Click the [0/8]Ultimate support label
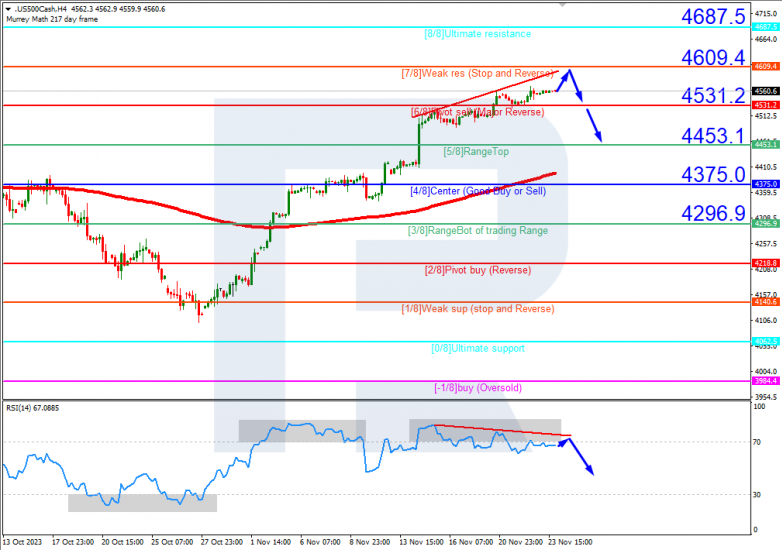782x550 pixels. (x=478, y=348)
